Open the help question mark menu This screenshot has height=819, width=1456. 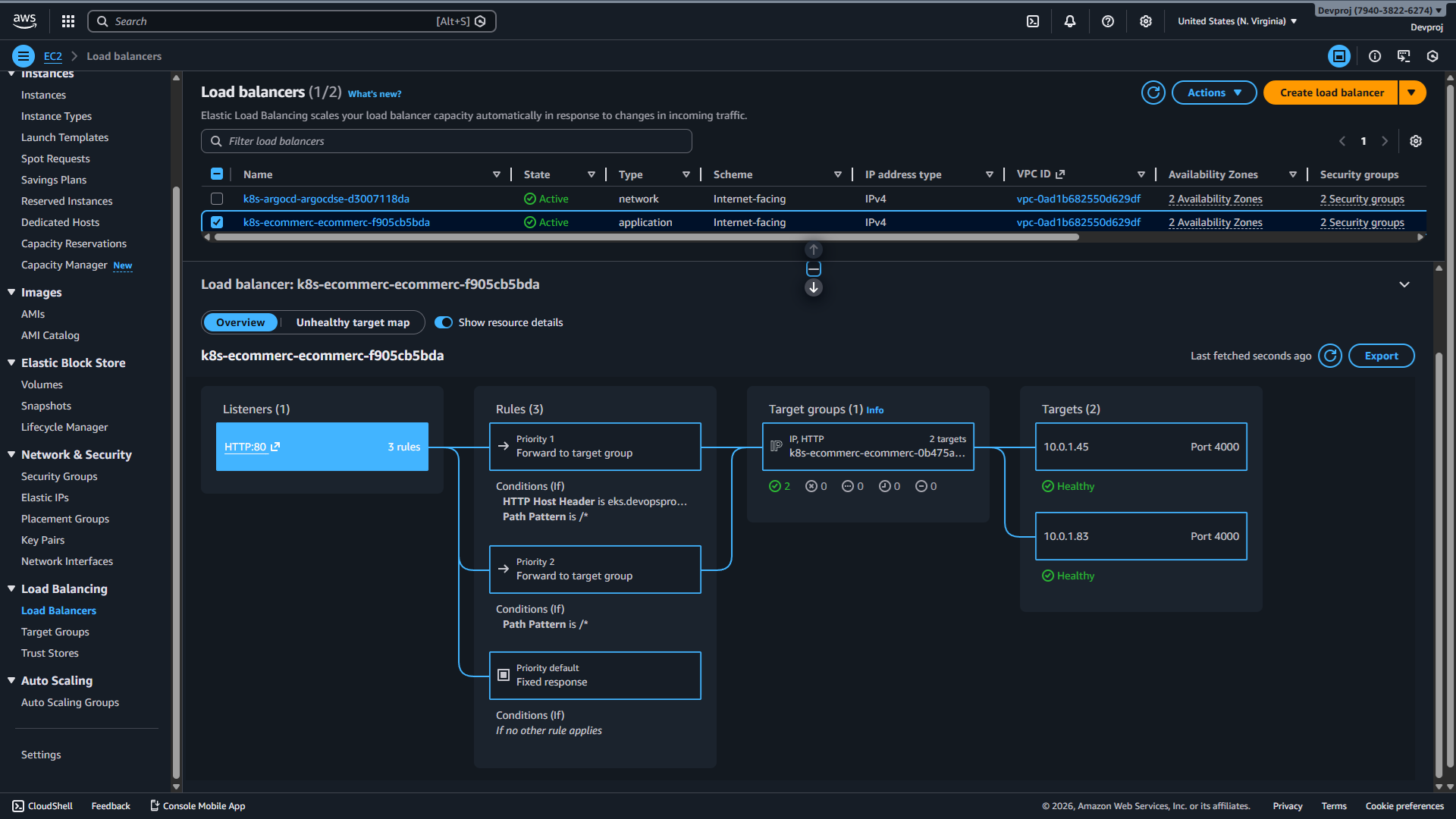click(x=1108, y=21)
